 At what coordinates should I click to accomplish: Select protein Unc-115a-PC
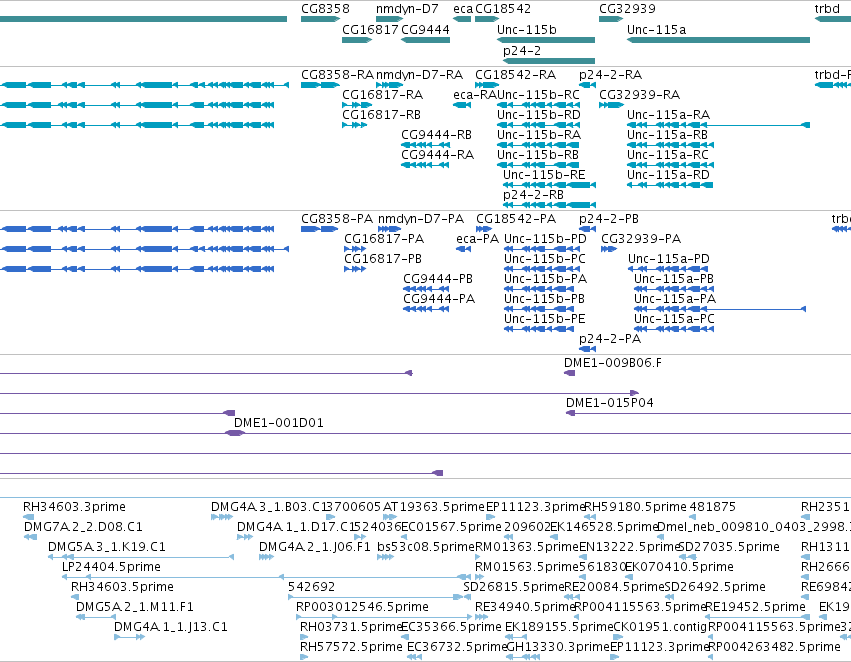pos(675,319)
